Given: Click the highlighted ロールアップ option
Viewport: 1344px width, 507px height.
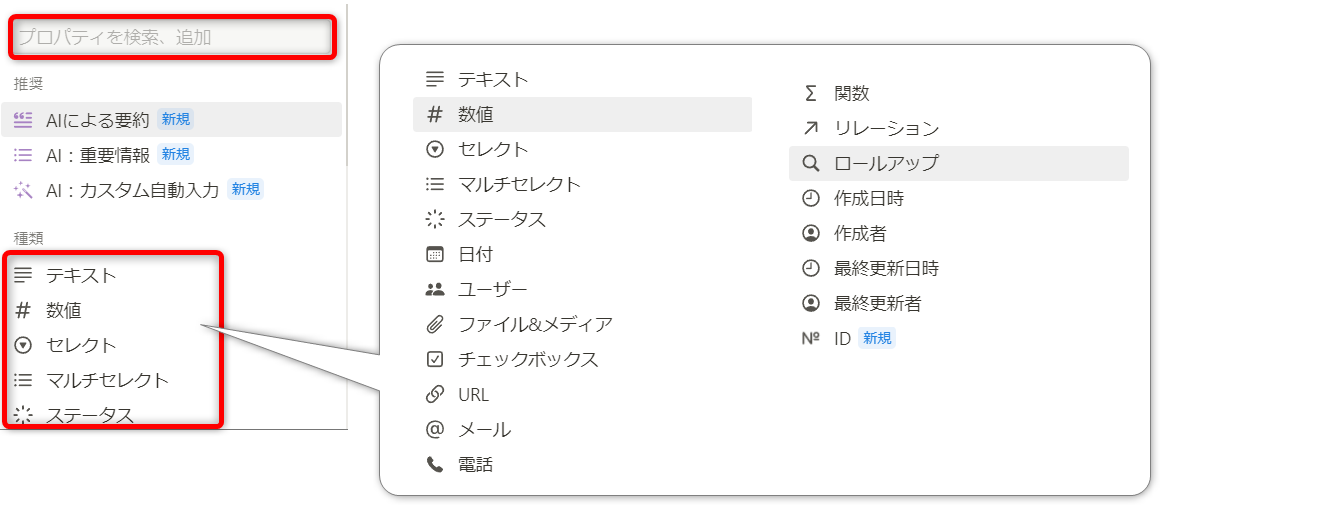Looking at the screenshot, I should click(x=886, y=163).
